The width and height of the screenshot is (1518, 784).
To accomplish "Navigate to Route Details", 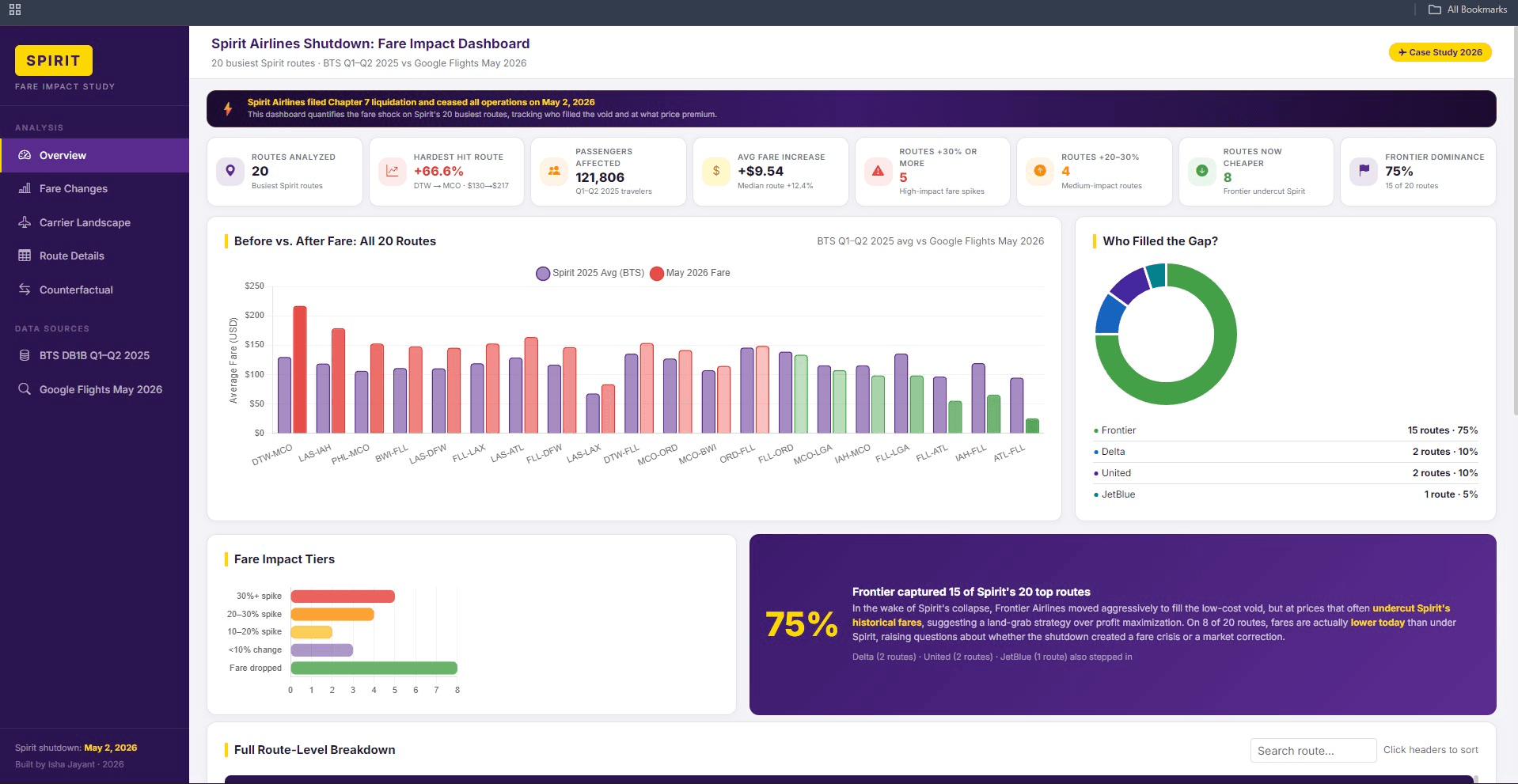I will point(95,256).
